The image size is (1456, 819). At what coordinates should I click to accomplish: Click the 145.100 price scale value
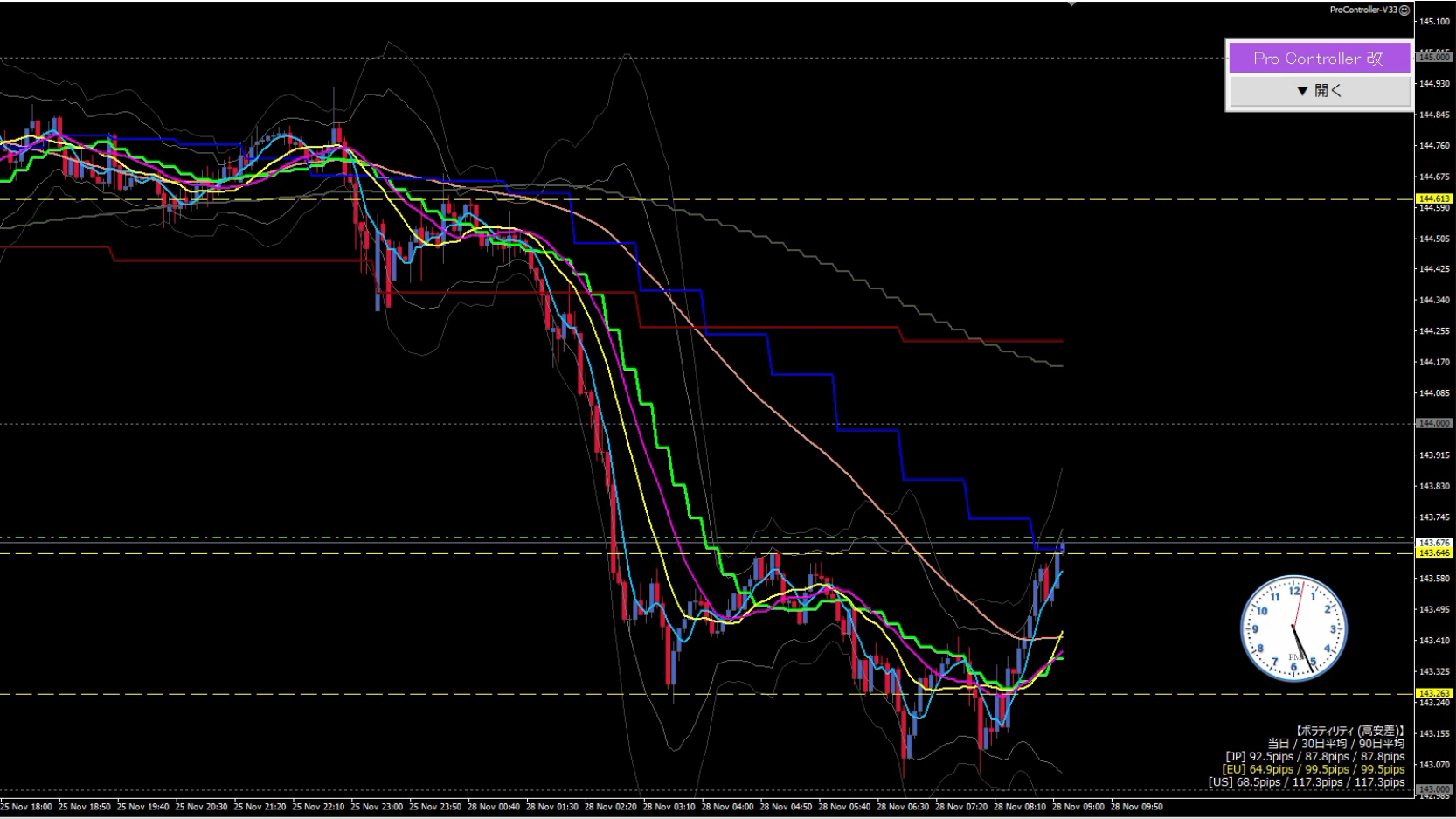[1434, 22]
